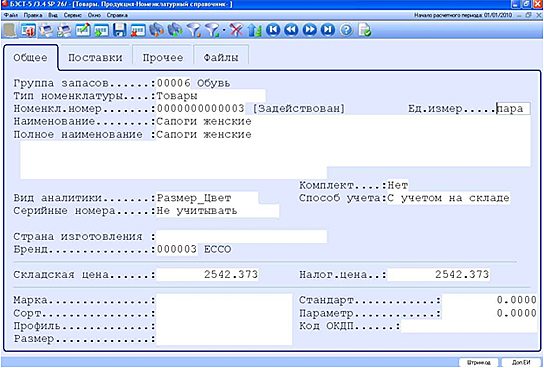Click the Тип номенклатуры field Товары

(x=211, y=96)
